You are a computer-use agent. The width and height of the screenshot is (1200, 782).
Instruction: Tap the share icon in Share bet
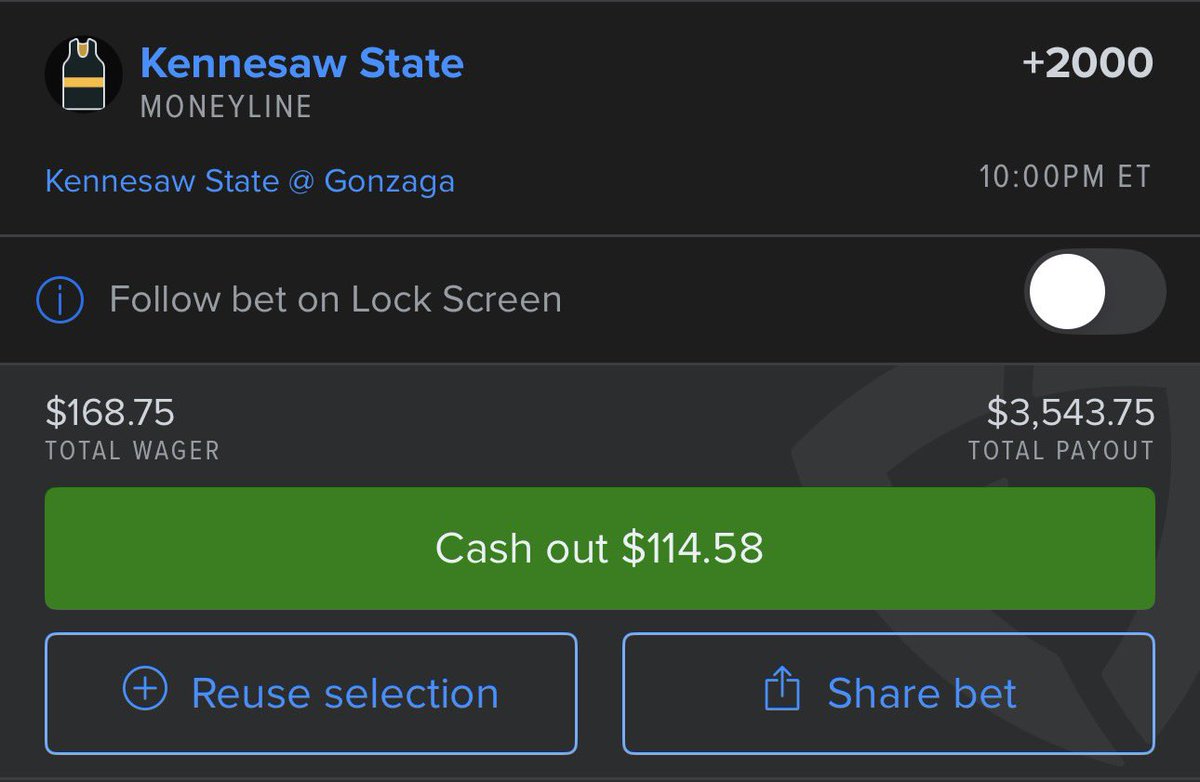[782, 690]
